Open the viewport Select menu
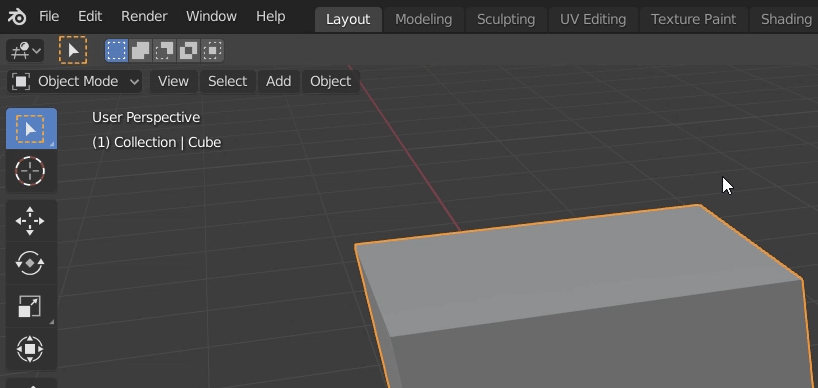The width and height of the screenshot is (818, 388). coord(227,81)
